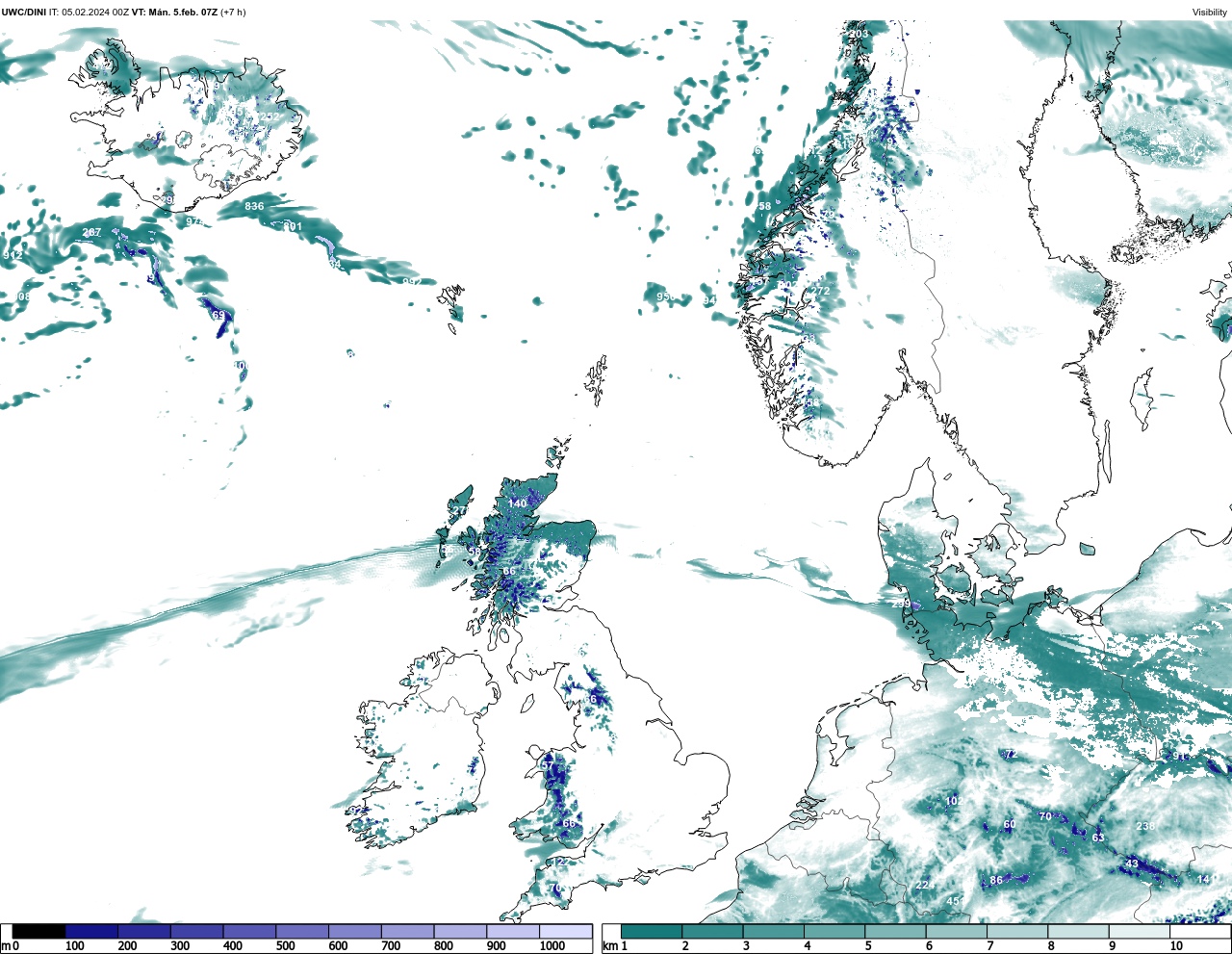Click the dark teal 1–2 km legend swatch
Viewport: 1232px width, 954px height.
[x=652, y=931]
